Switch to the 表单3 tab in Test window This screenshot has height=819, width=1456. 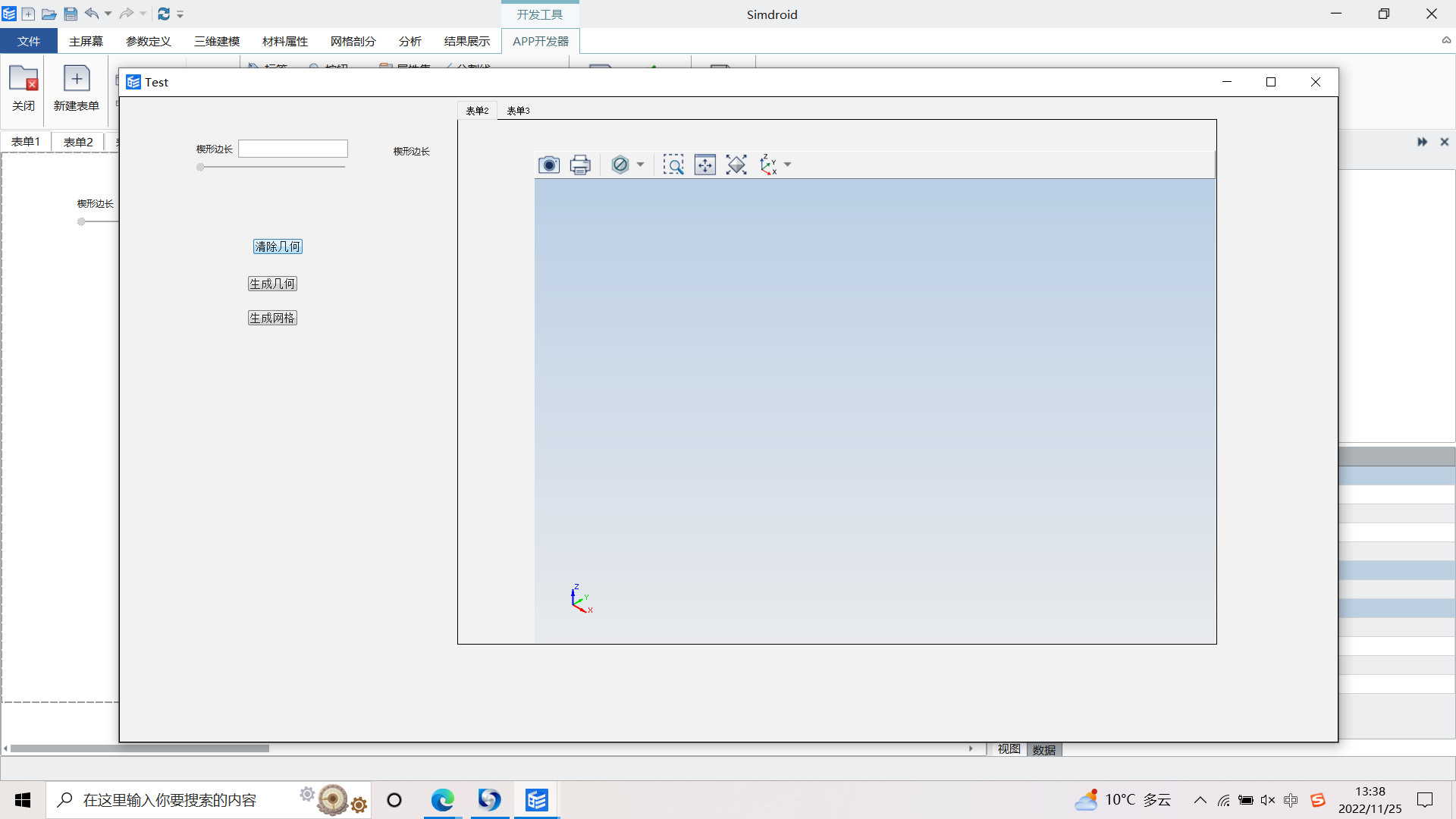(x=518, y=111)
